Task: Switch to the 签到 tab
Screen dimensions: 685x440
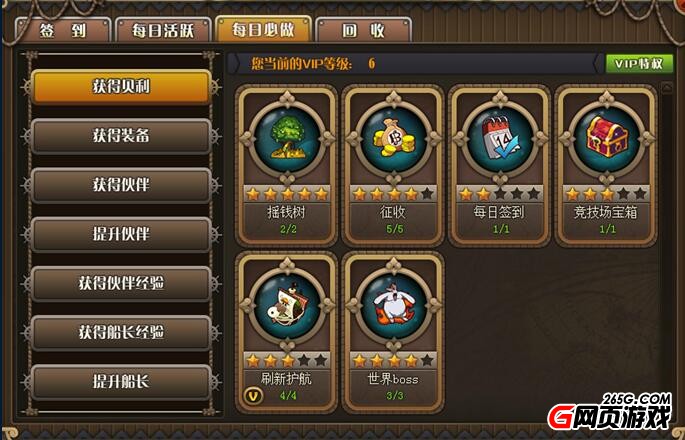Action: point(62,31)
